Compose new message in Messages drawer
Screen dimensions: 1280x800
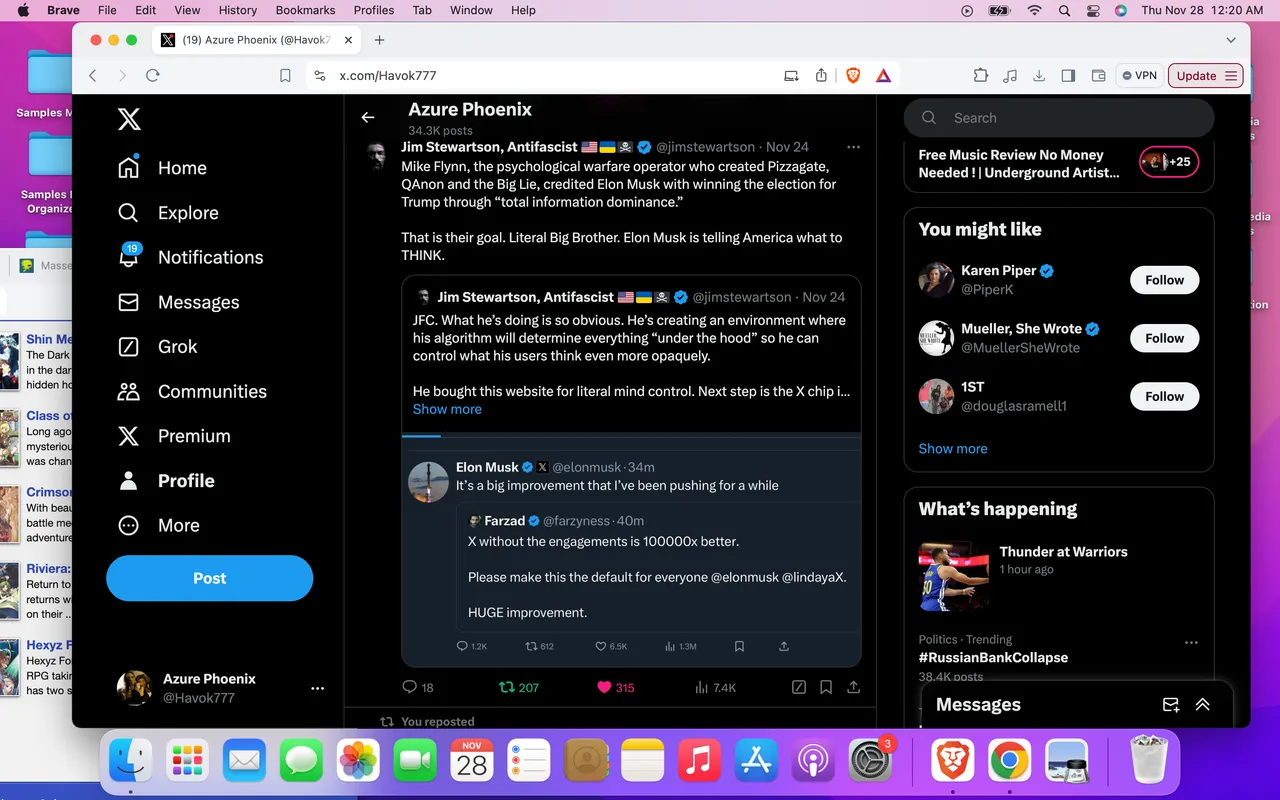tap(1170, 705)
